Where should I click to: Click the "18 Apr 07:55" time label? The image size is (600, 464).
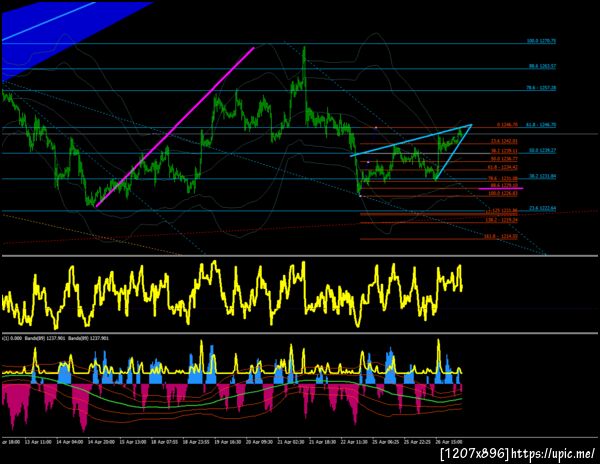[165, 442]
